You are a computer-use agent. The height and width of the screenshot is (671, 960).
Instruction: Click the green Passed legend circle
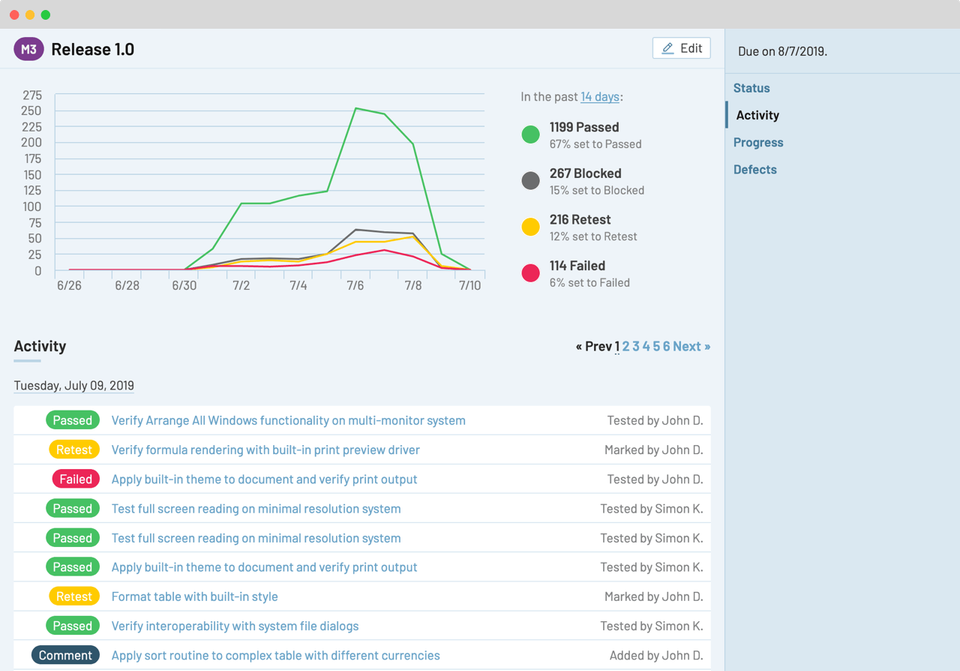[531, 135]
